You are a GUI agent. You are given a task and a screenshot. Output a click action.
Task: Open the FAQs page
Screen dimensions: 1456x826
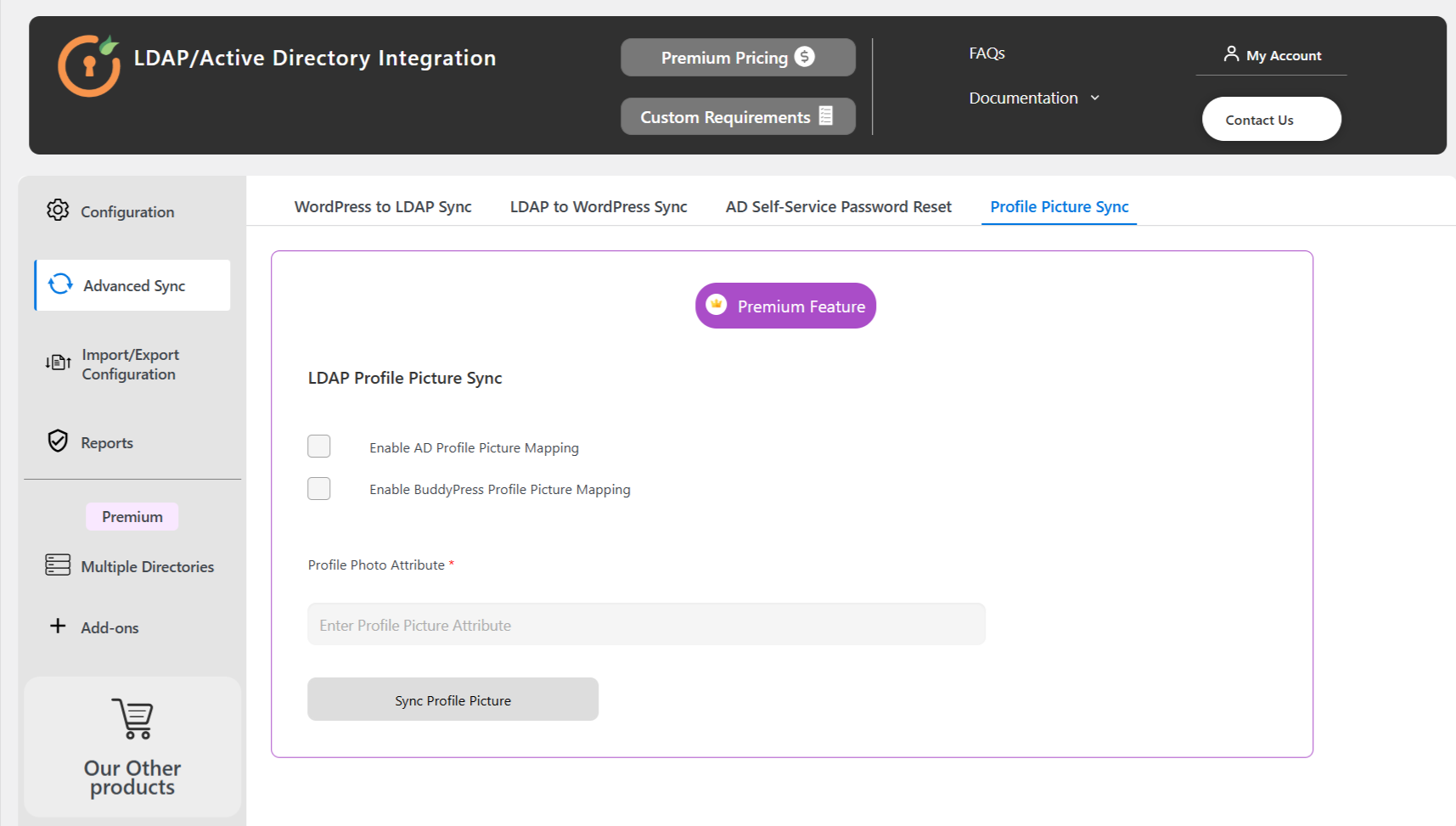click(986, 53)
